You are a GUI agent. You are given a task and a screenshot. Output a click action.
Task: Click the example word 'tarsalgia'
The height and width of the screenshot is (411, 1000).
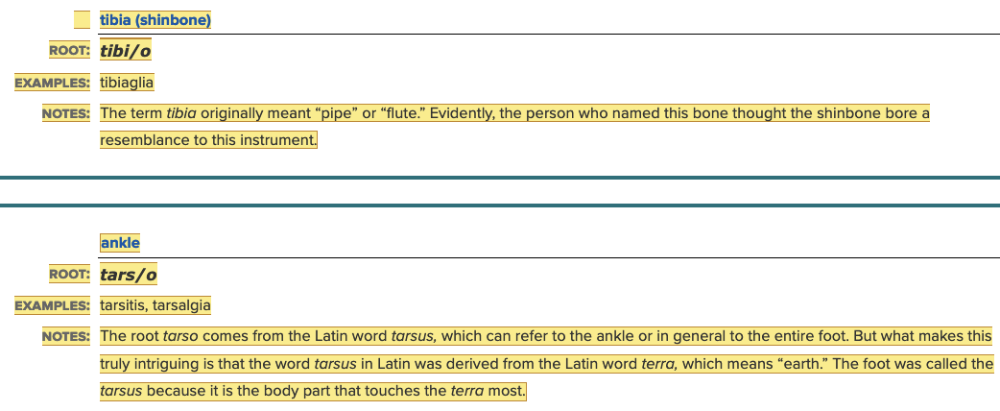[181, 305]
